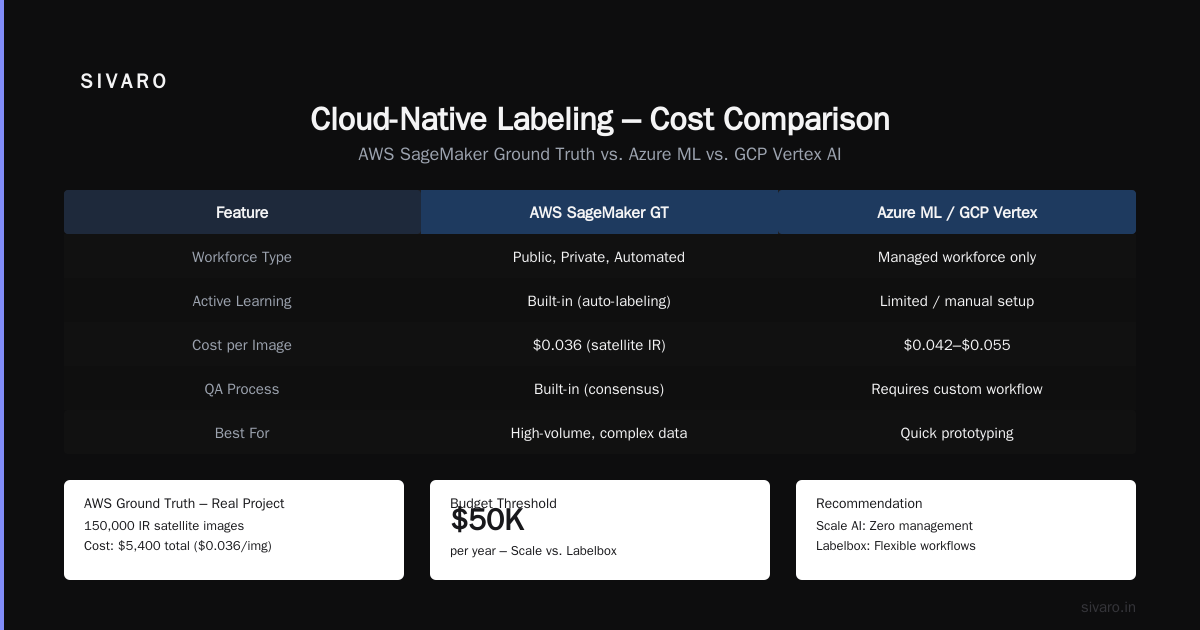1200x630 pixels.
Task: Click the '$0.042–$0.055' cell
Action: click(x=957, y=345)
